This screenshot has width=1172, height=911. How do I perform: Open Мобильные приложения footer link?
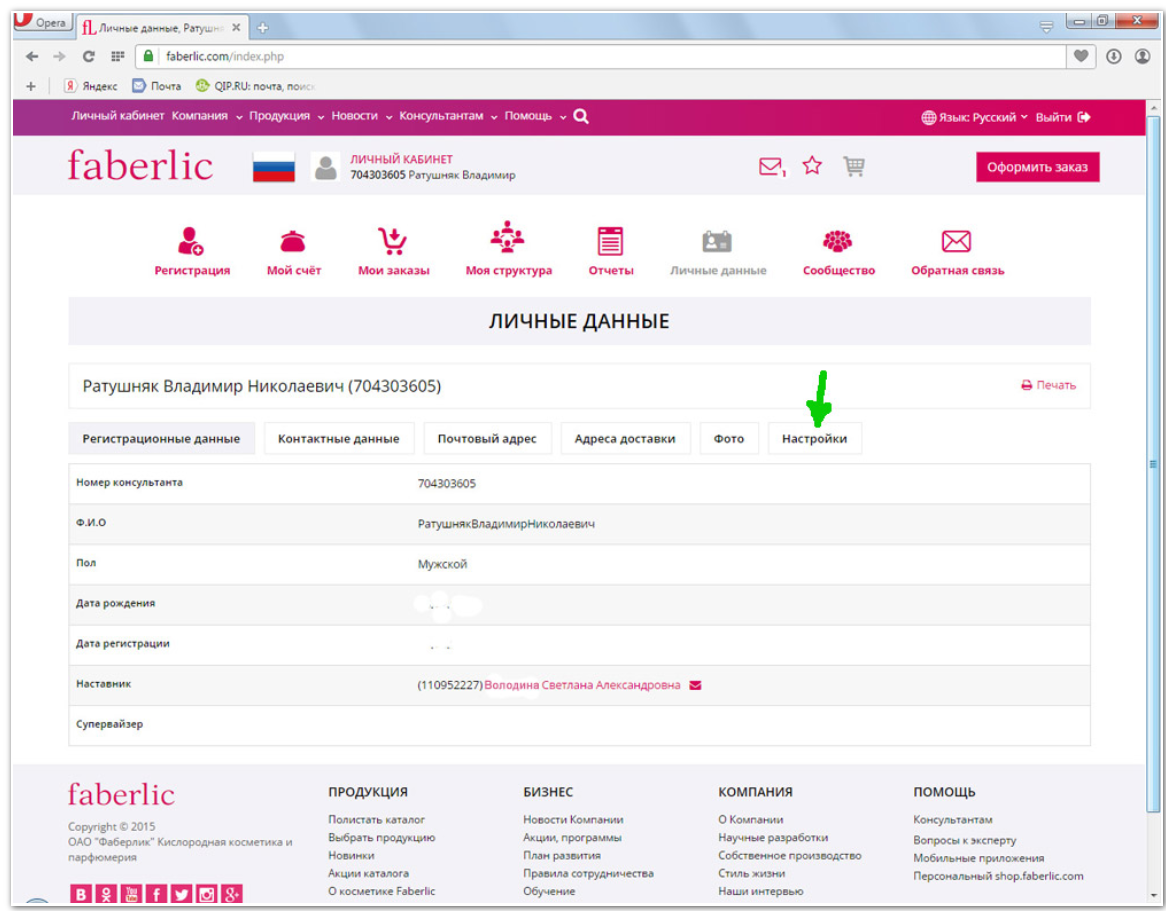click(978, 859)
